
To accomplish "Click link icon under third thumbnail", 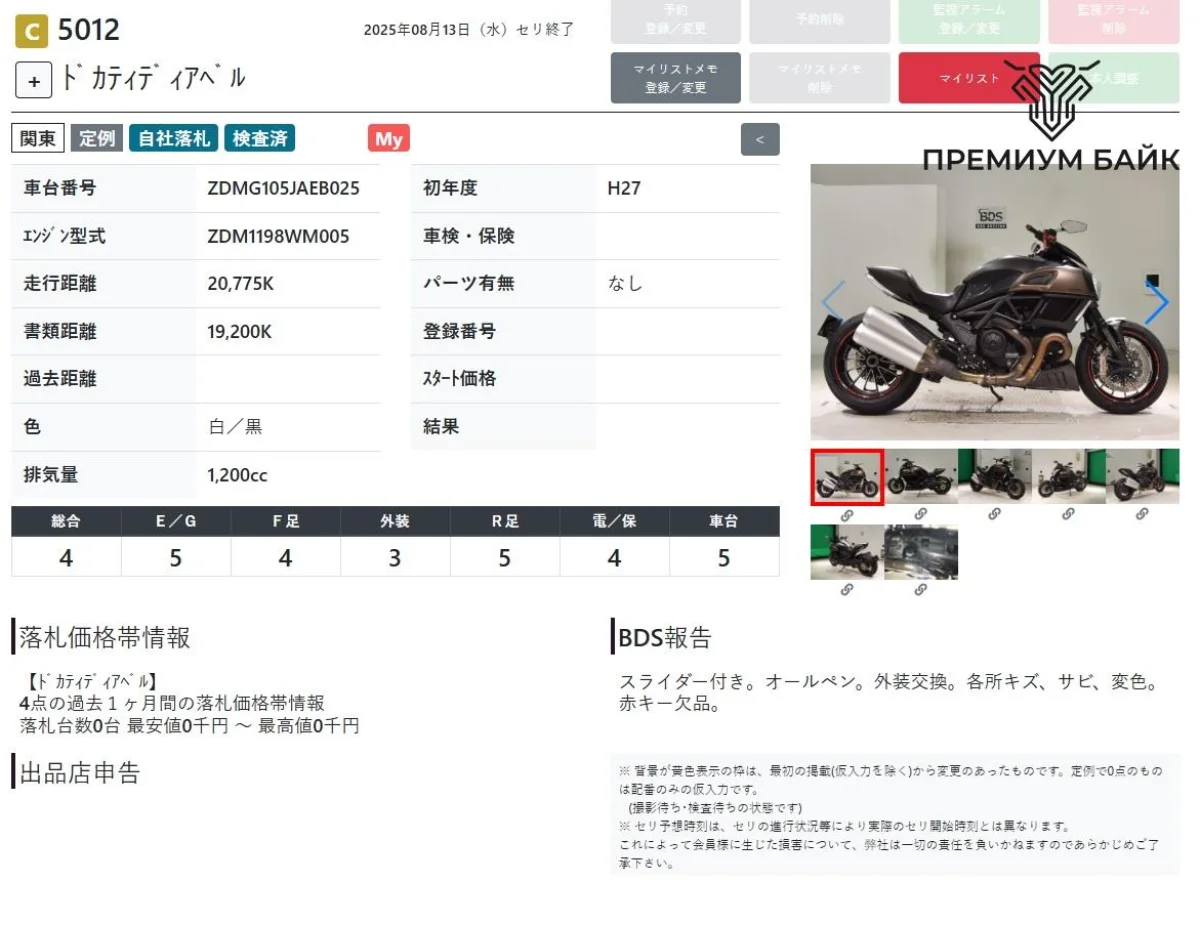I will [x=994, y=514].
